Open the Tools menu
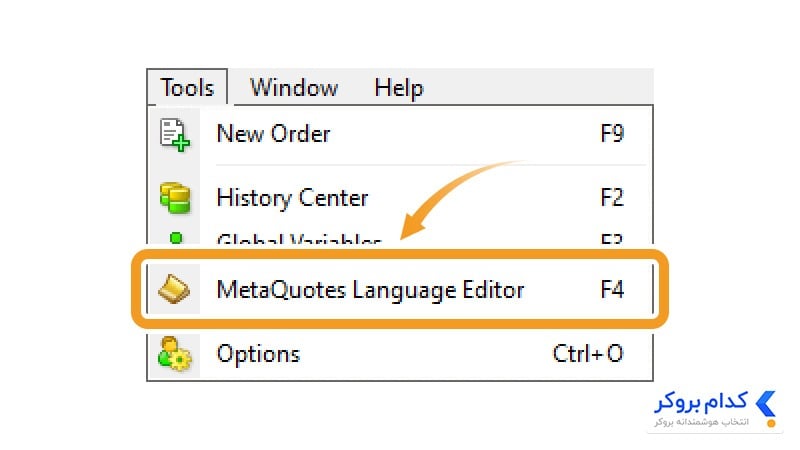The height and width of the screenshot is (450, 800). (x=187, y=87)
